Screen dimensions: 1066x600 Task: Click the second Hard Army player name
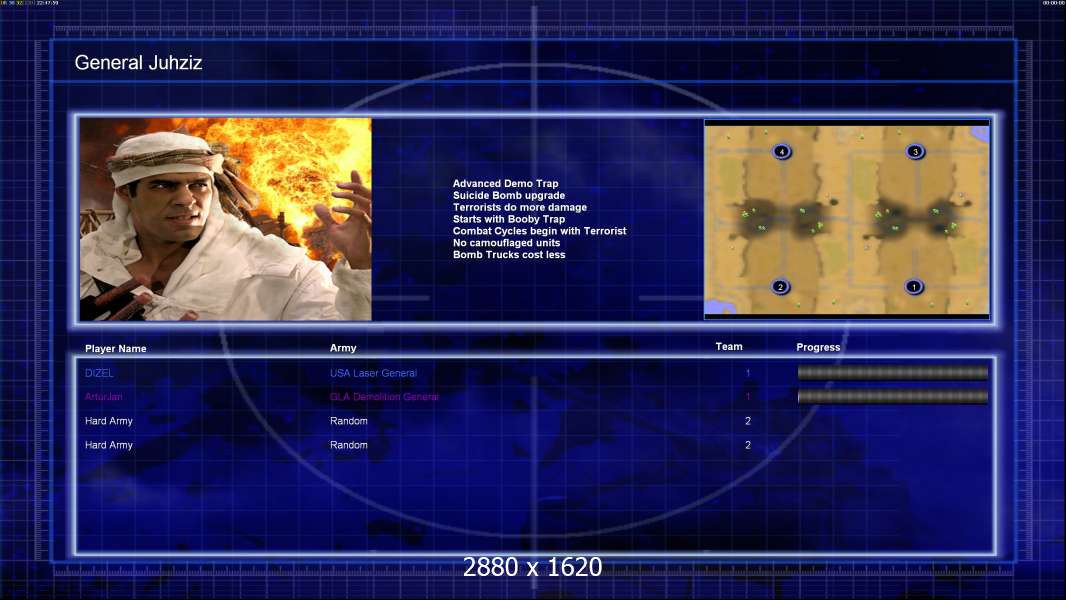click(x=109, y=445)
